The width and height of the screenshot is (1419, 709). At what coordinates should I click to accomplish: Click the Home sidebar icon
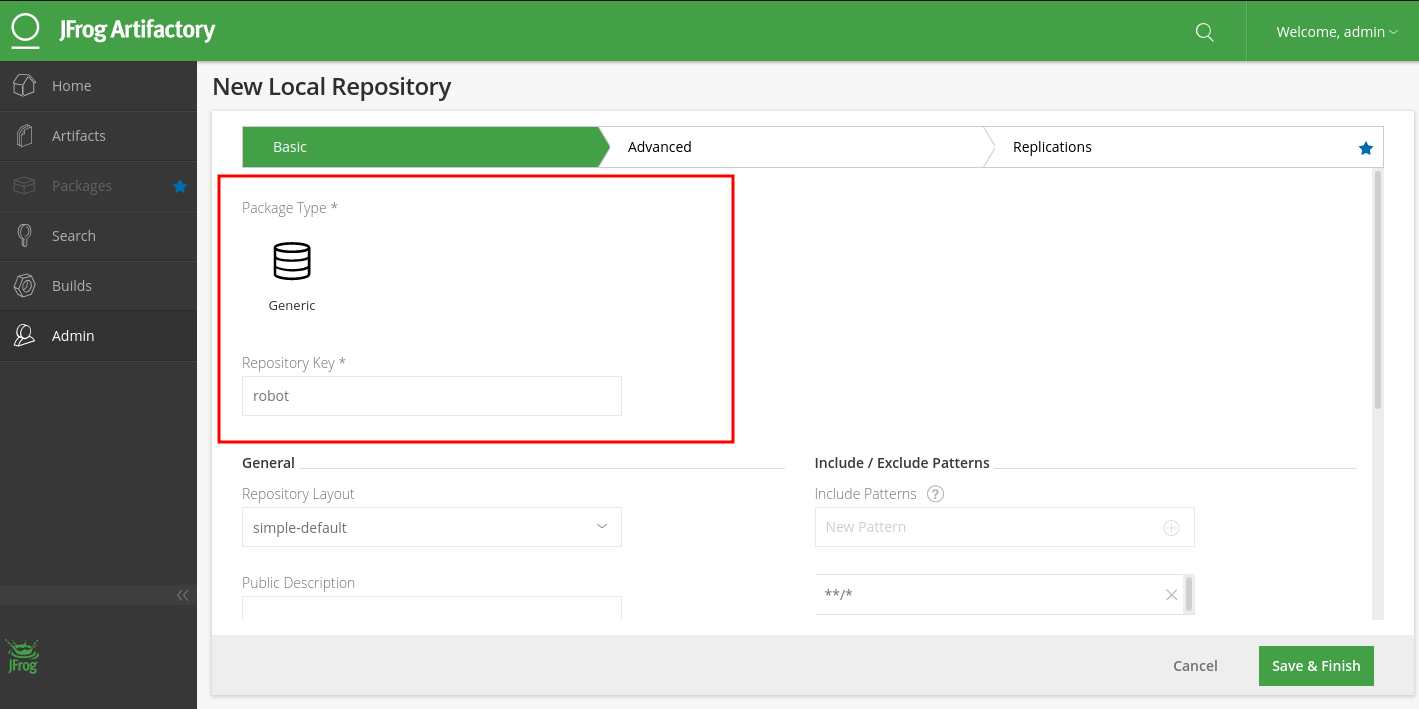coord(25,86)
